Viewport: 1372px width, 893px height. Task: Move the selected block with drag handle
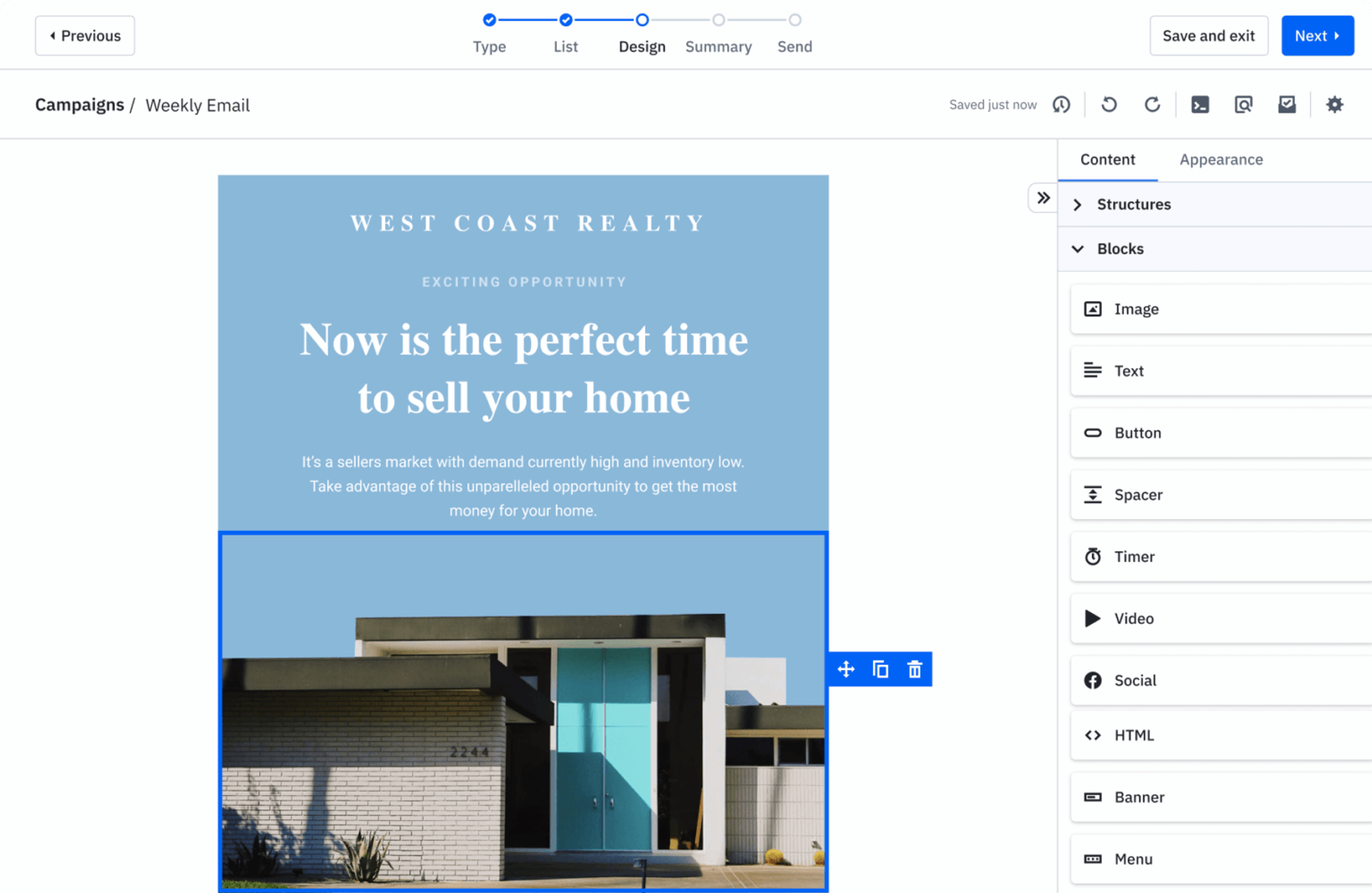[845, 669]
